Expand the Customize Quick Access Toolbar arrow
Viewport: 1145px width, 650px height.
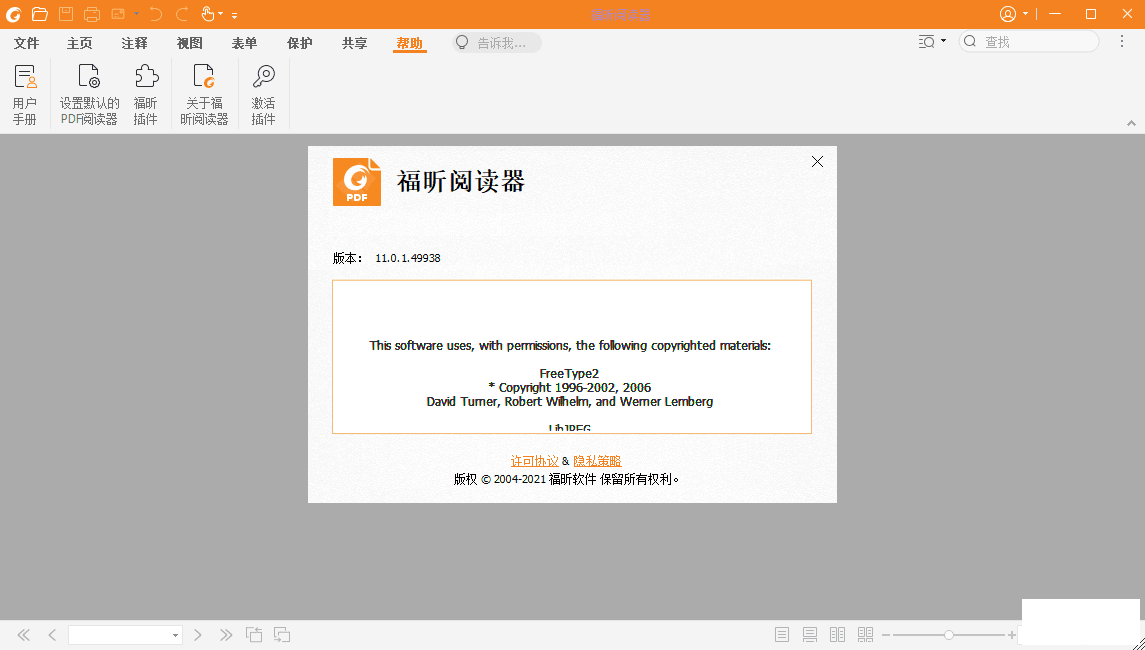(x=234, y=15)
